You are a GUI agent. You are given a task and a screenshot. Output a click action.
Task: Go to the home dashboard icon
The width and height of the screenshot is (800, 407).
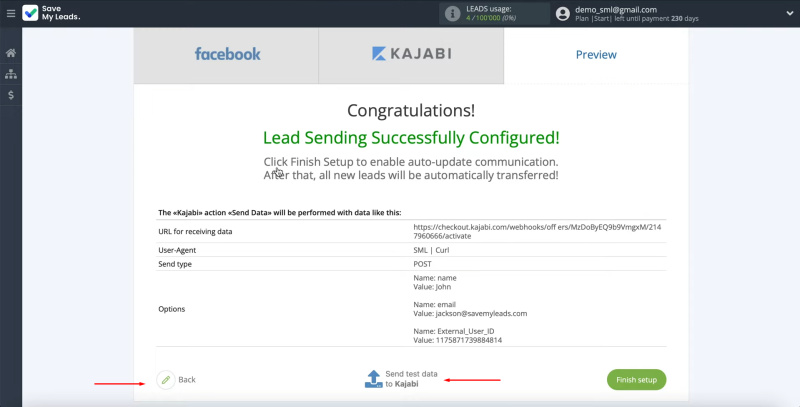point(11,53)
